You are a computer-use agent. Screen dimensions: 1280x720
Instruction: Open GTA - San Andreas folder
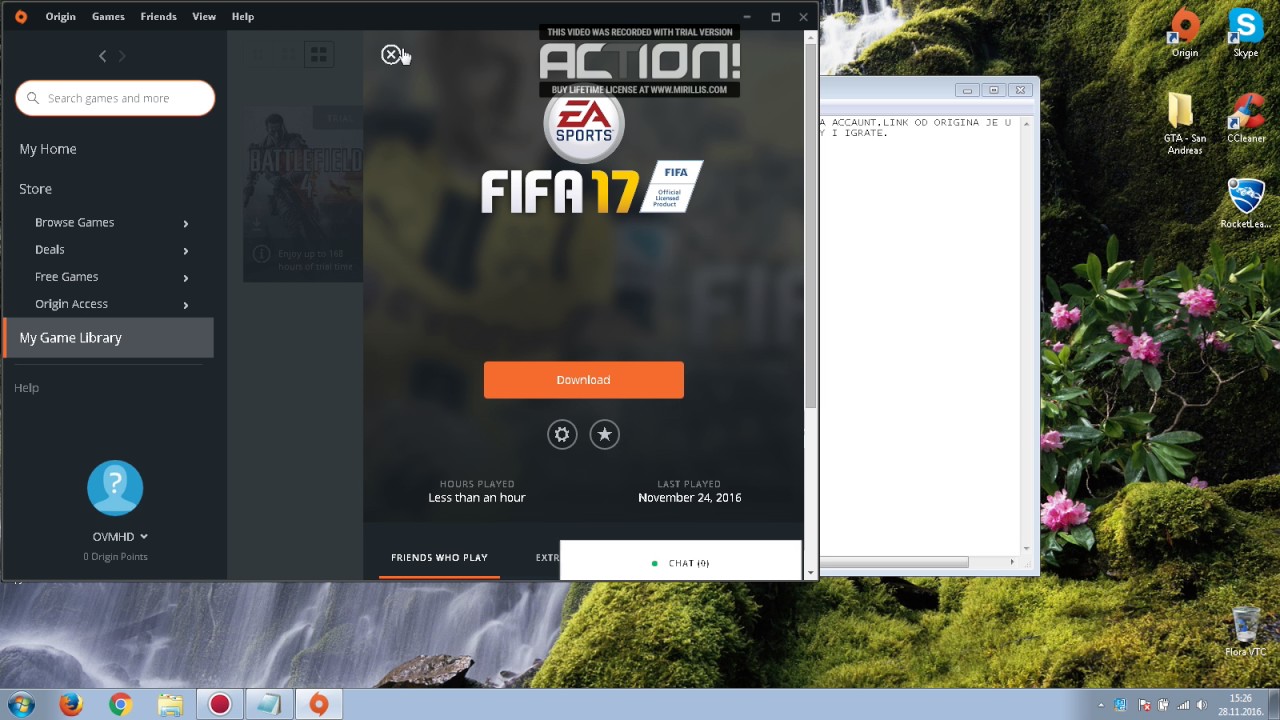[x=1185, y=124]
